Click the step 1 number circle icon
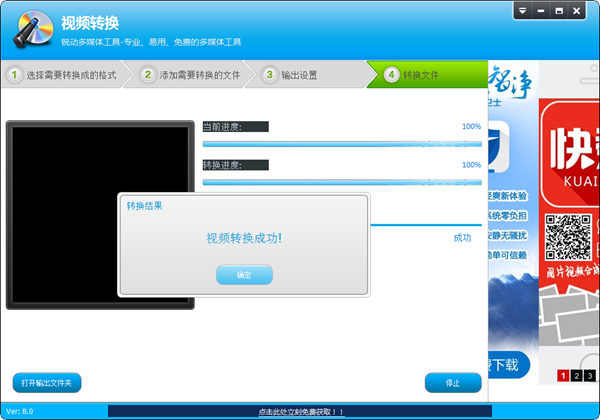 coord(14,75)
